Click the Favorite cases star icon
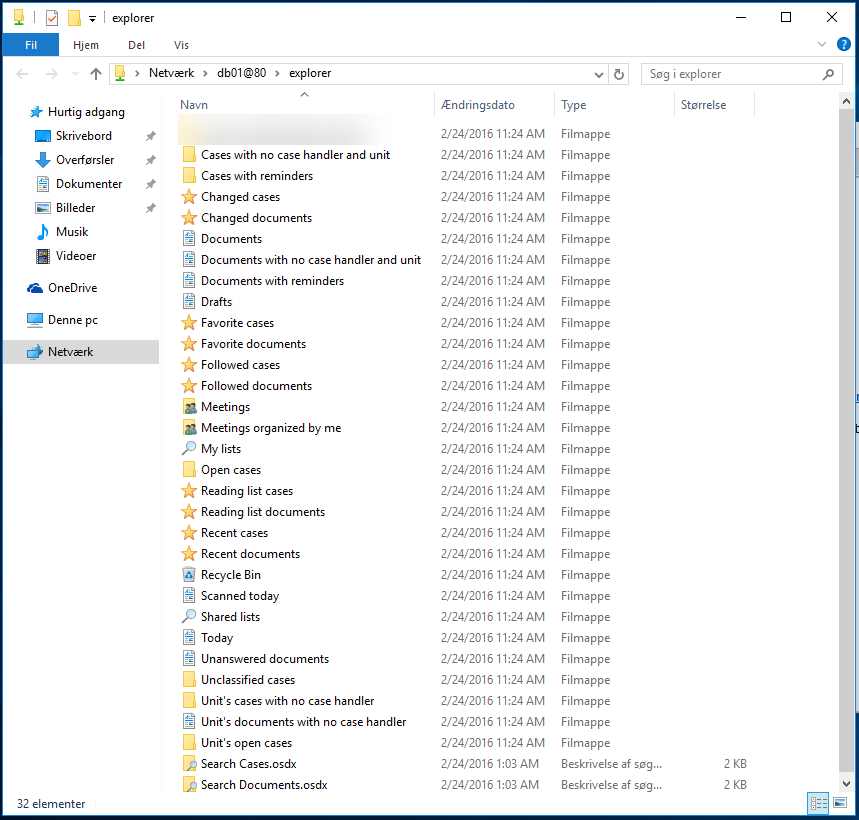This screenshot has height=820, width=859. click(x=189, y=323)
